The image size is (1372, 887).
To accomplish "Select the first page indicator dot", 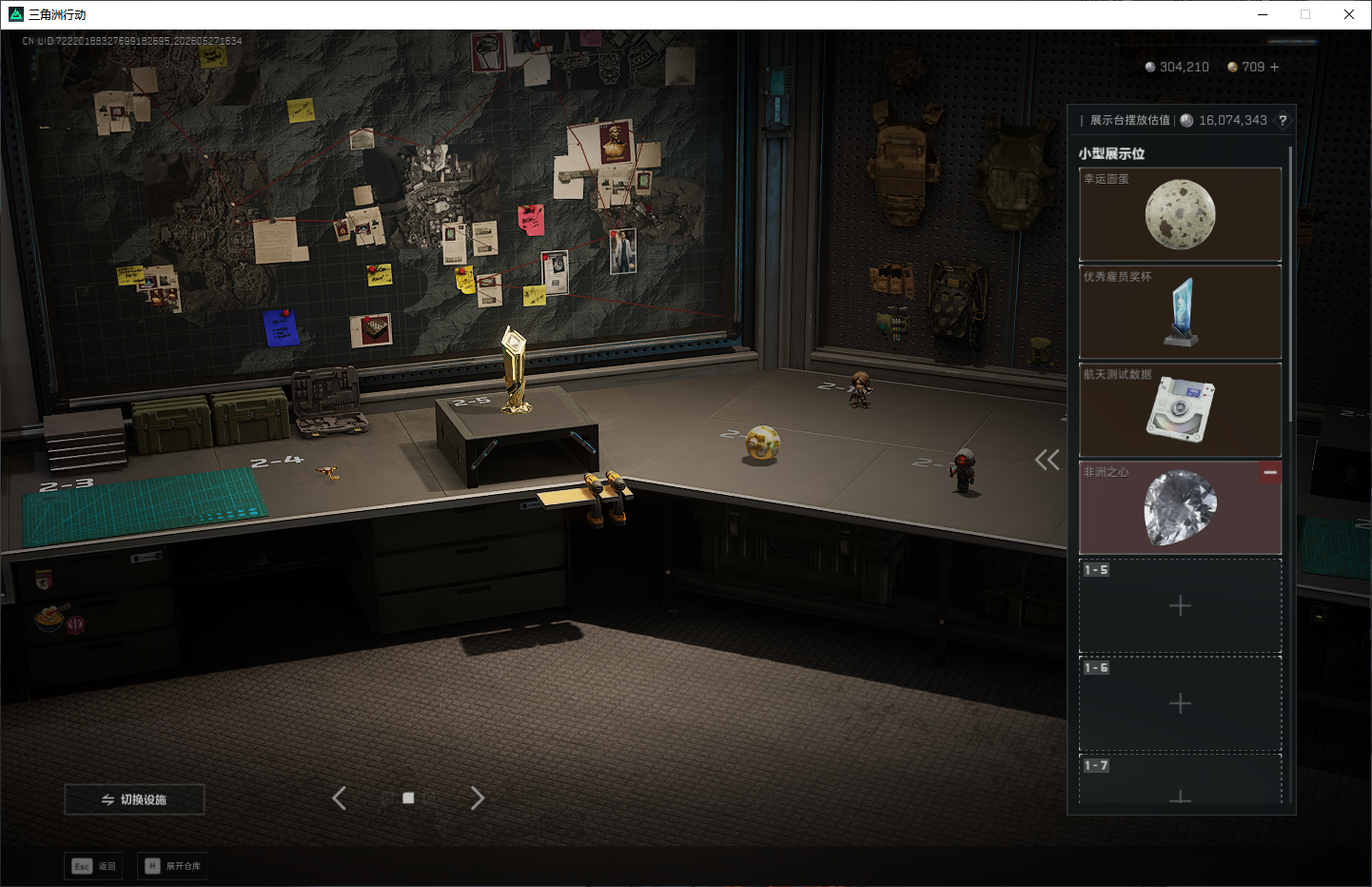I will pos(386,798).
